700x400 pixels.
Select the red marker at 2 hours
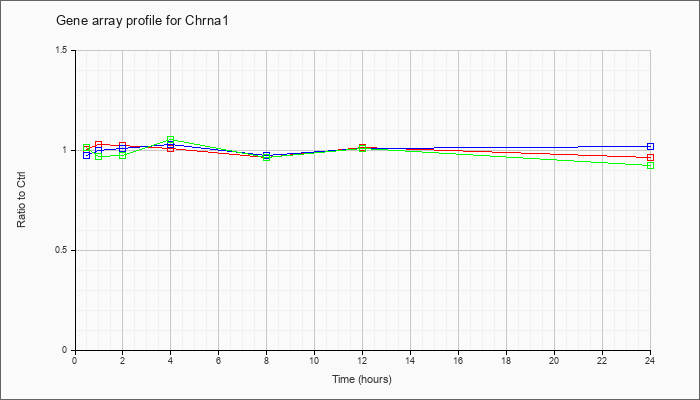click(122, 146)
